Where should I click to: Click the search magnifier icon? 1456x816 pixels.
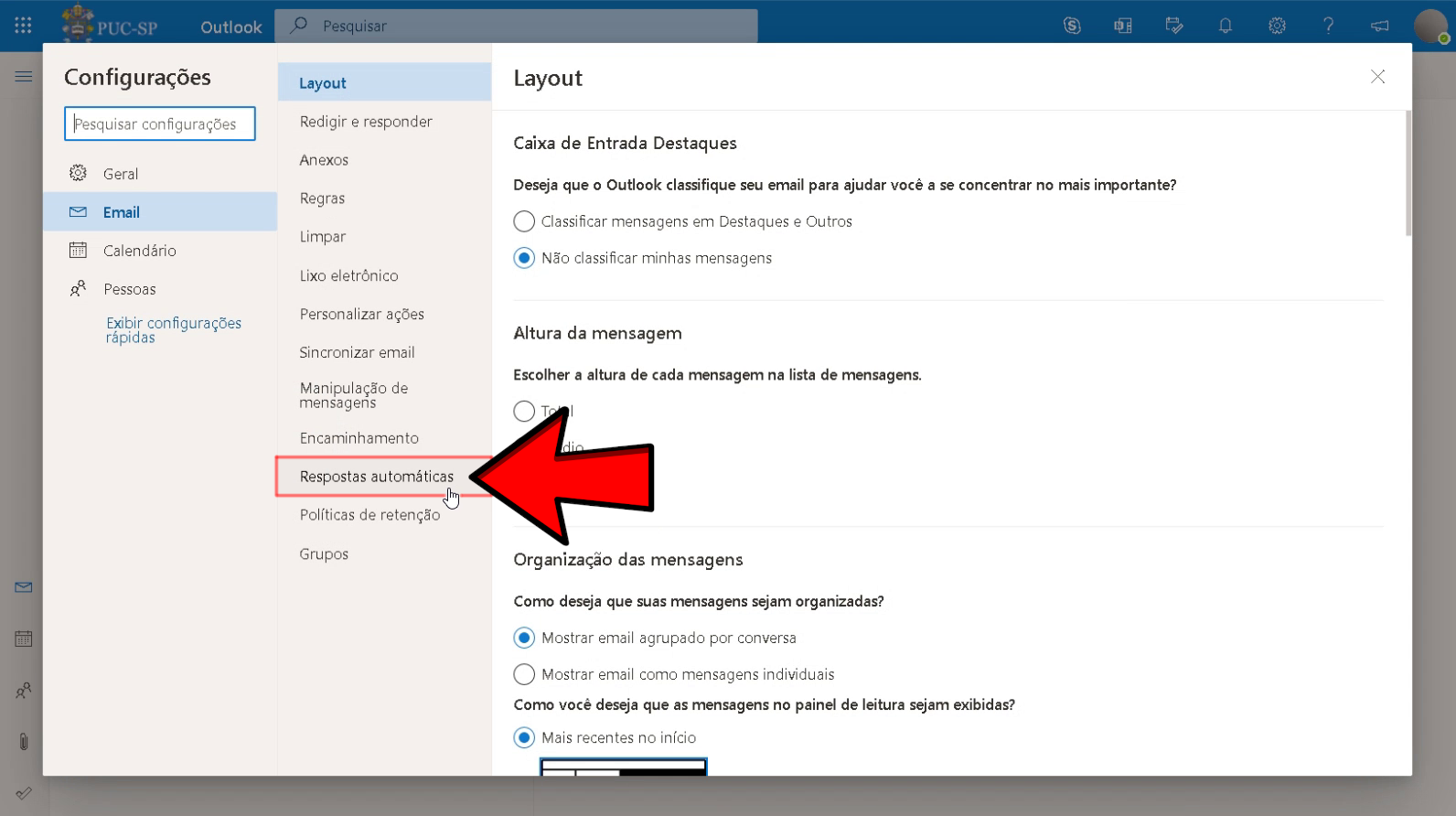[x=299, y=26]
